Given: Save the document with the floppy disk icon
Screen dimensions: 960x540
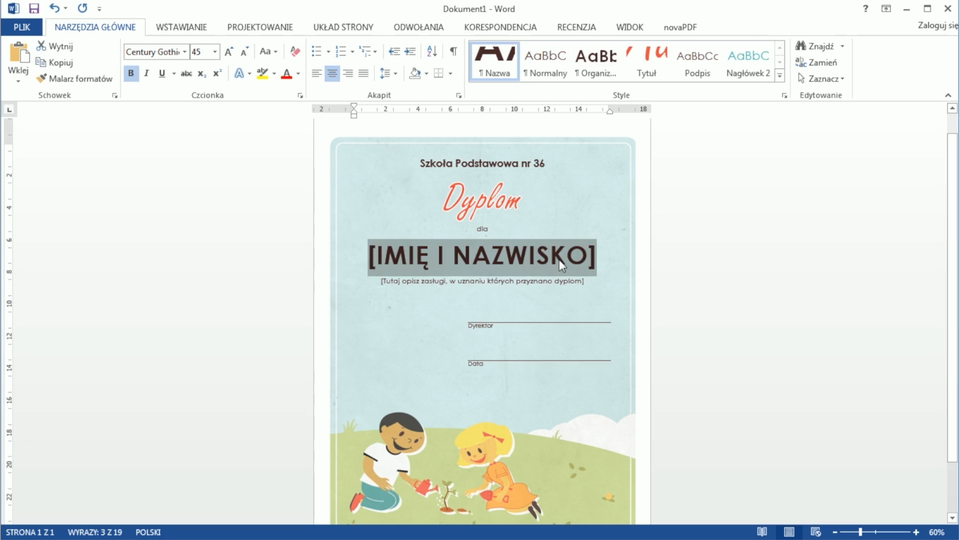Looking at the screenshot, I should click(33, 9).
